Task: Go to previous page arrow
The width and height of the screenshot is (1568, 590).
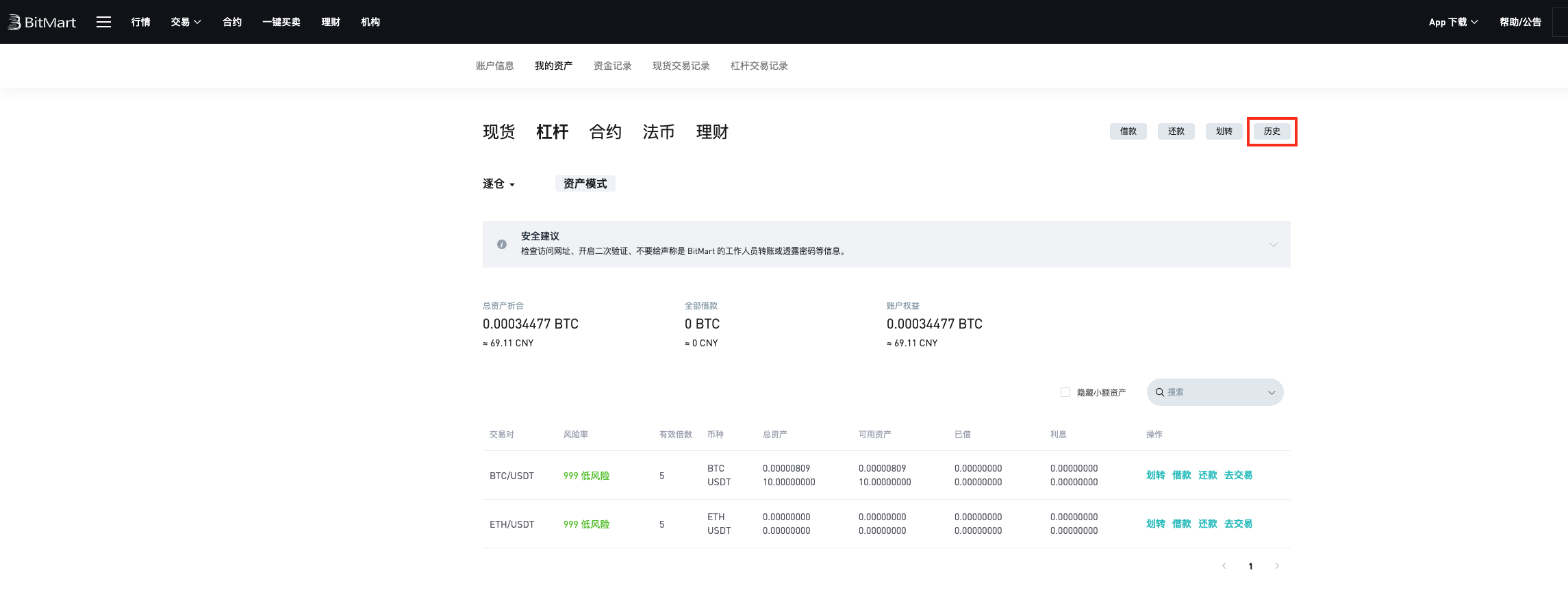Action: 1224,566
